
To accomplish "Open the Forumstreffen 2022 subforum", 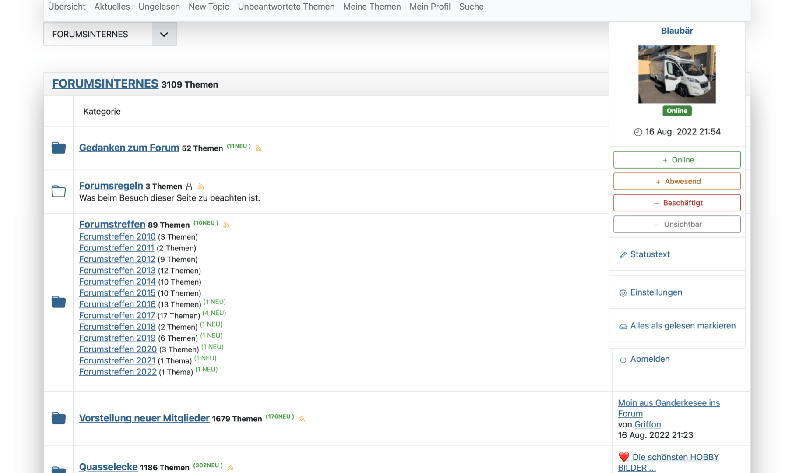I will point(118,371).
